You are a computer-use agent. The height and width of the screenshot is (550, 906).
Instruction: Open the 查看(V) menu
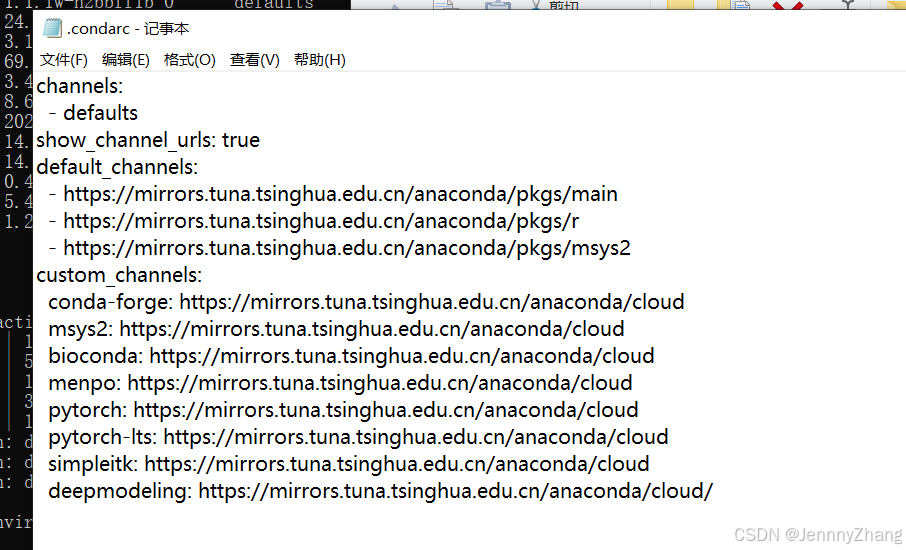click(x=254, y=60)
